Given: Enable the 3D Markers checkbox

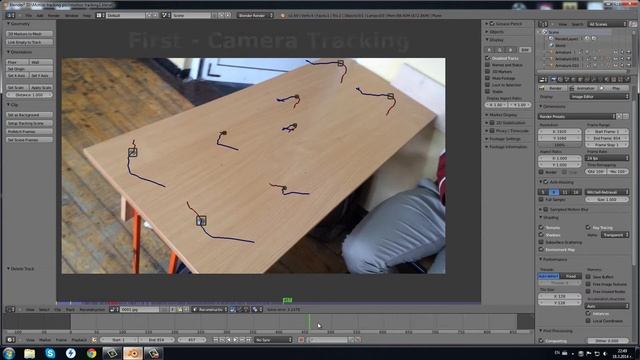Looking at the screenshot, I should click(487, 71).
